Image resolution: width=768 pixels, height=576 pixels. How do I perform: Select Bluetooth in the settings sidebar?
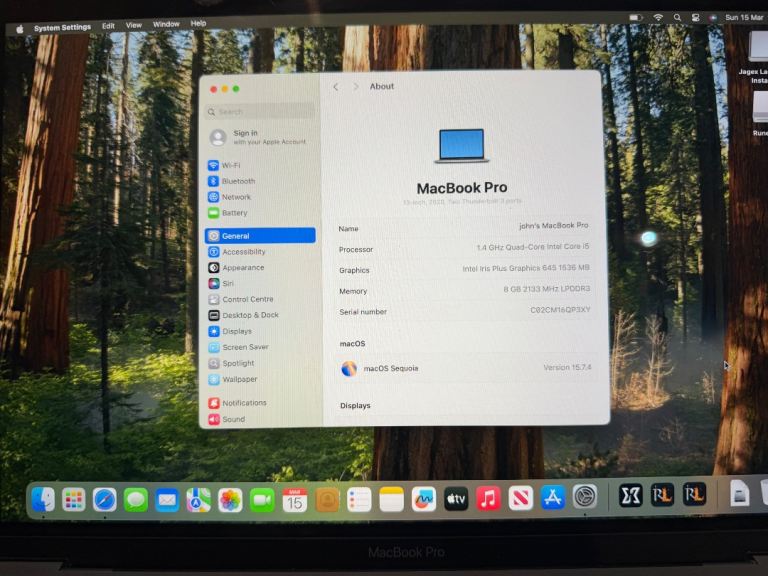coord(237,181)
